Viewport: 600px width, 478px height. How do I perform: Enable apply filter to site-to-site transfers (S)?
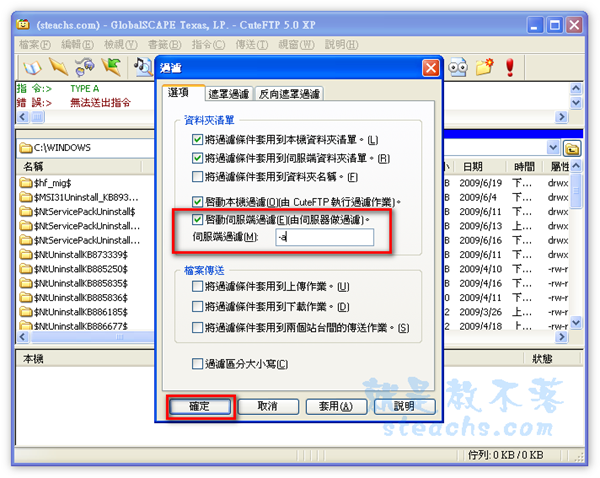click(x=197, y=327)
